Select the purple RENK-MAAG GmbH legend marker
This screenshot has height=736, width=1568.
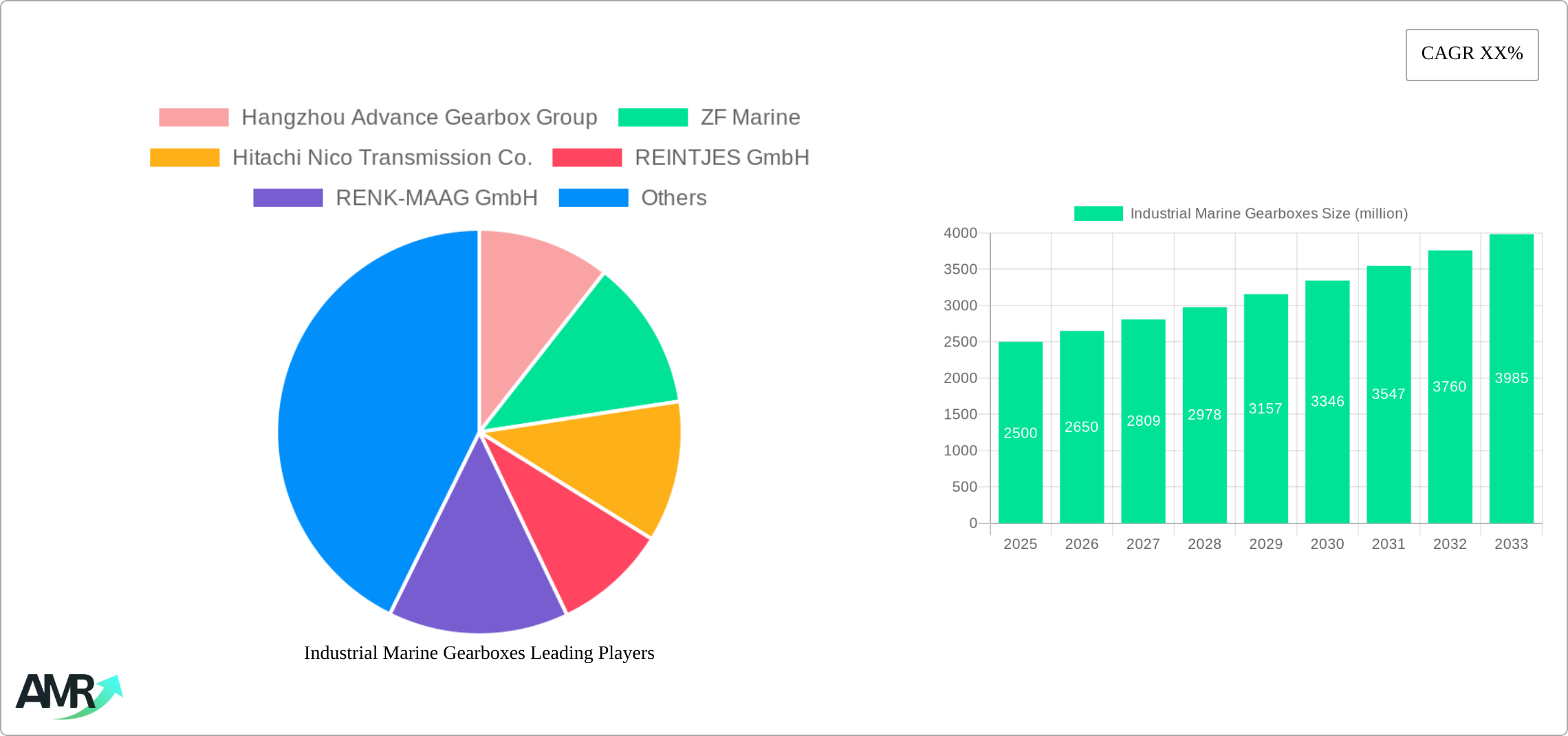pos(287,198)
